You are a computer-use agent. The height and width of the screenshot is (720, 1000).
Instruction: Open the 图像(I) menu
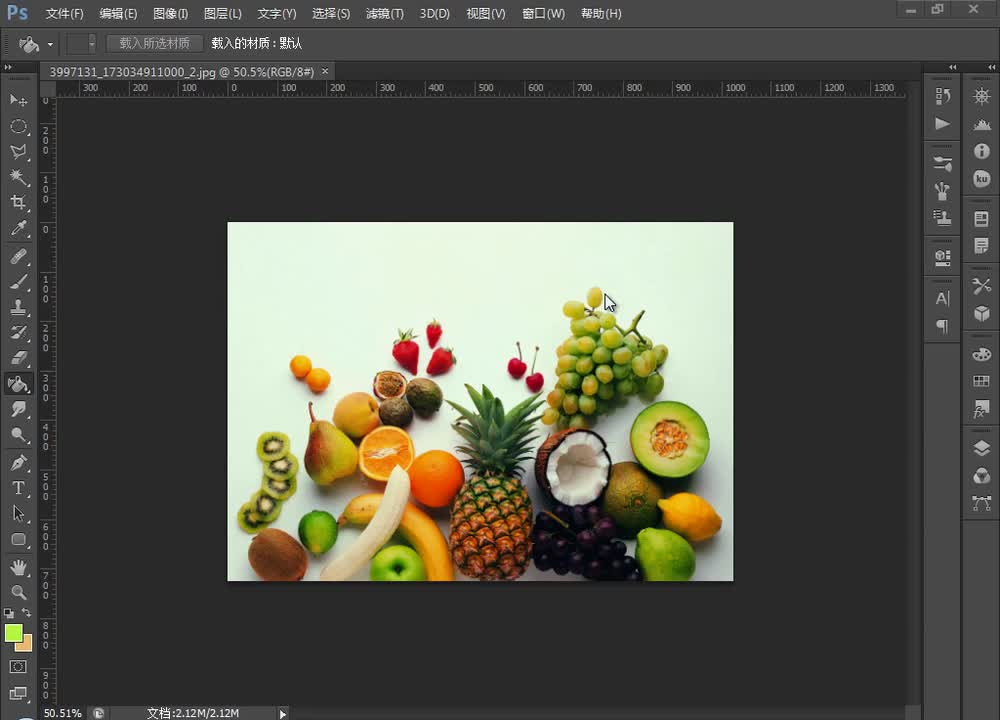(x=170, y=13)
